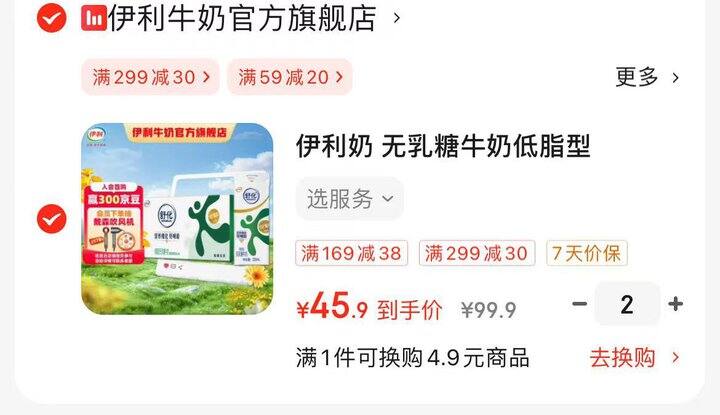Open store page via arrow beside 旗舰店
The width and height of the screenshot is (720, 415).
pos(397,18)
